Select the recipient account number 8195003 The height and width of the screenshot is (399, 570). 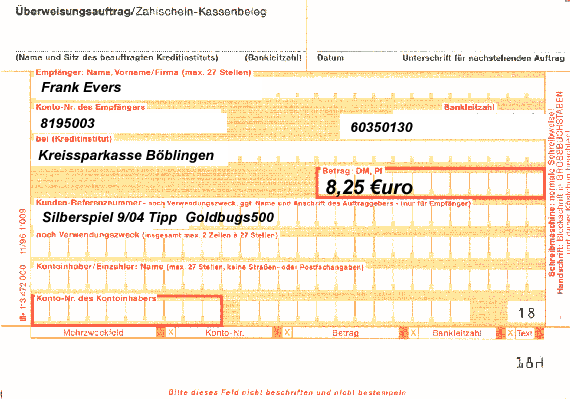point(68,124)
